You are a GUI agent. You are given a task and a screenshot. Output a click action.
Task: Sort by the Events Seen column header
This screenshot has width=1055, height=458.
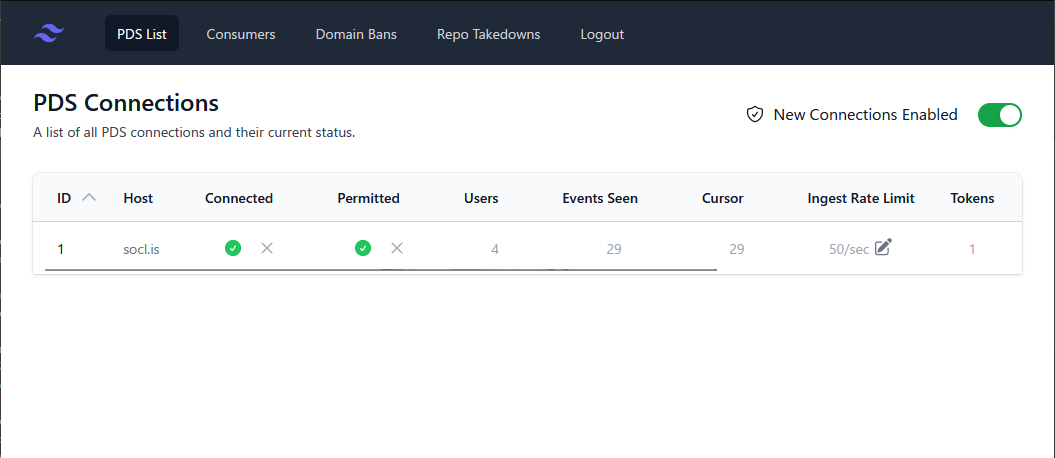600,198
